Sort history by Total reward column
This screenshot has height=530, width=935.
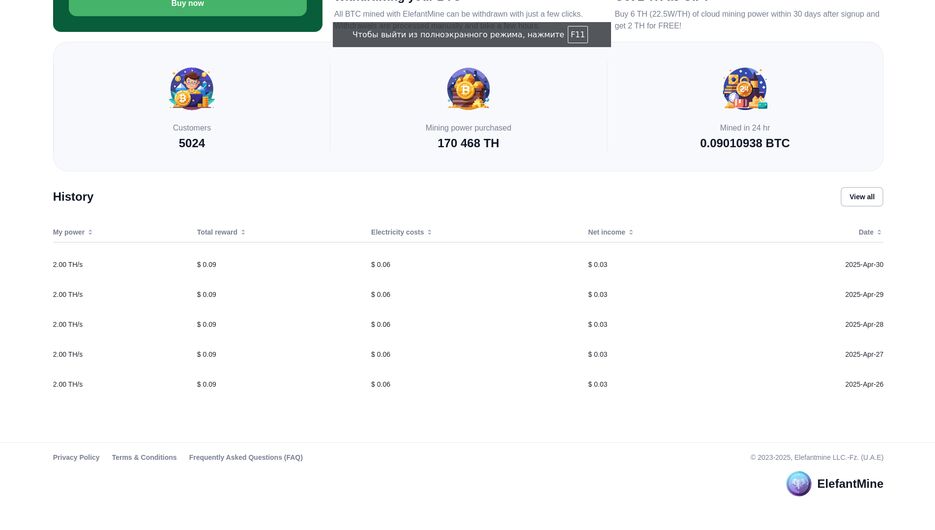coord(221,233)
